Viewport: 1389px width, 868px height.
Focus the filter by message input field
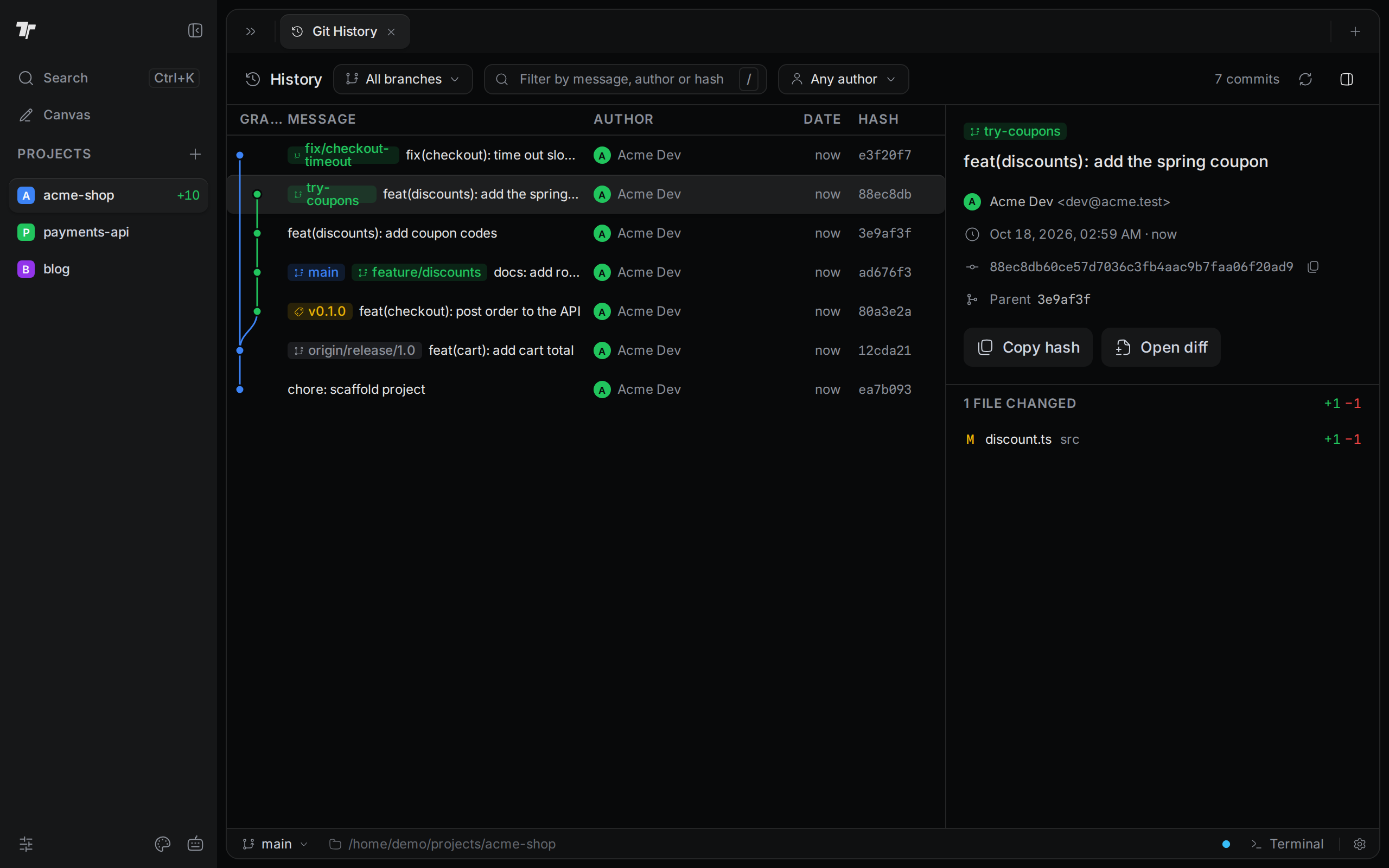625,79
